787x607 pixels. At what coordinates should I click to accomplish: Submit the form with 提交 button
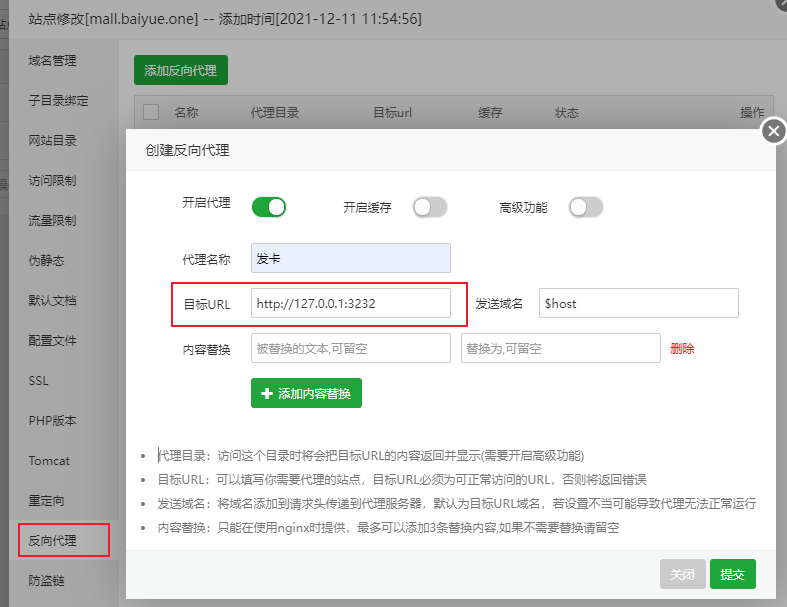(x=732, y=574)
